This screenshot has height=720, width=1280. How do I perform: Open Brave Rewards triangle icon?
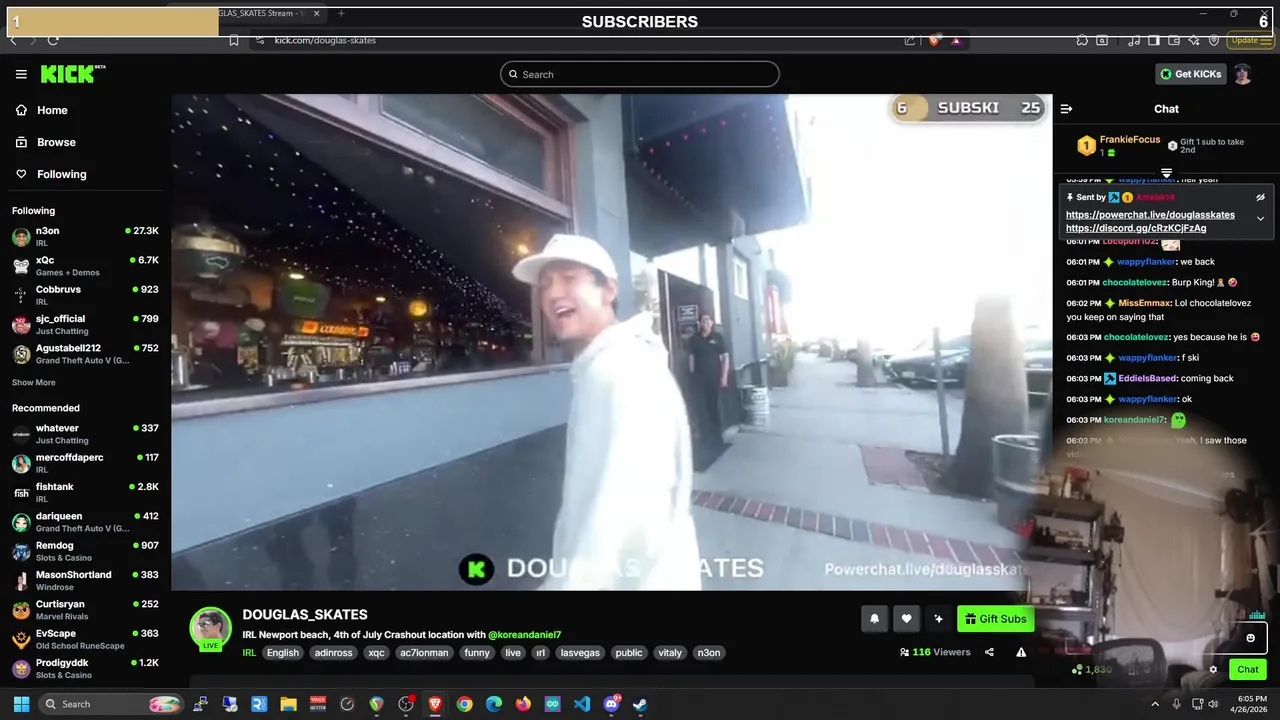click(956, 40)
